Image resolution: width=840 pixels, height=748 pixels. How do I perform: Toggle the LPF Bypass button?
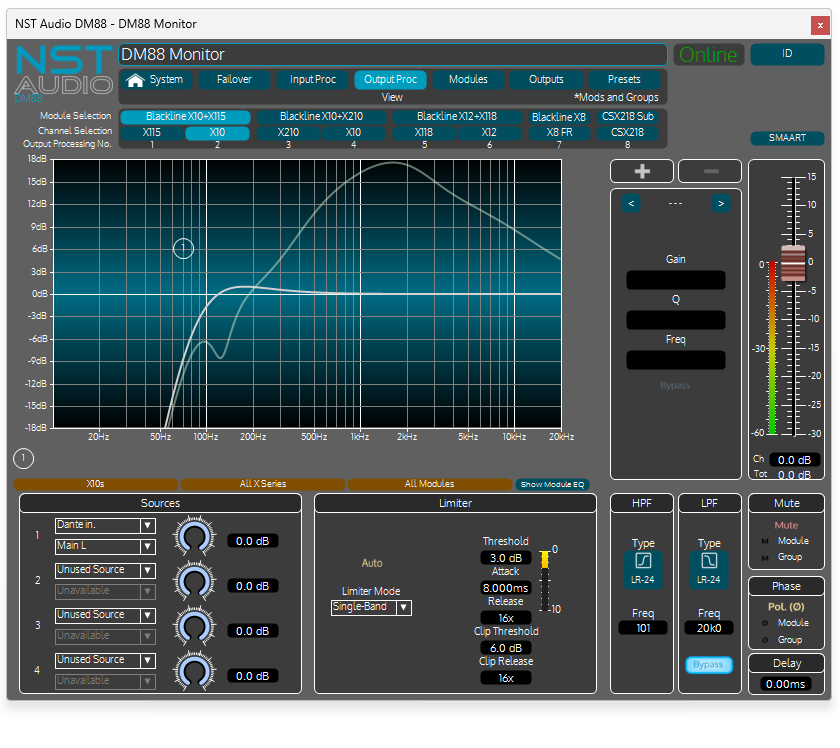709,665
